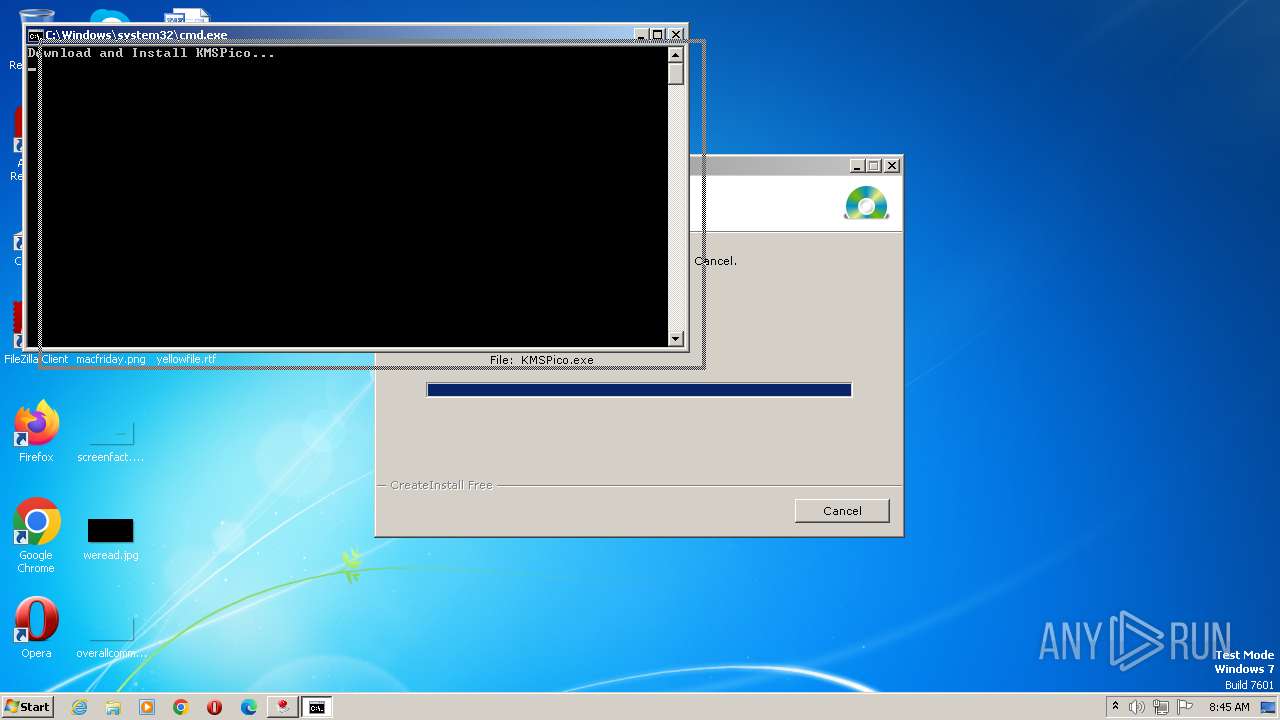Switch to the installer taskbar button
Viewport: 1280px width, 720px height.
[x=283, y=707]
